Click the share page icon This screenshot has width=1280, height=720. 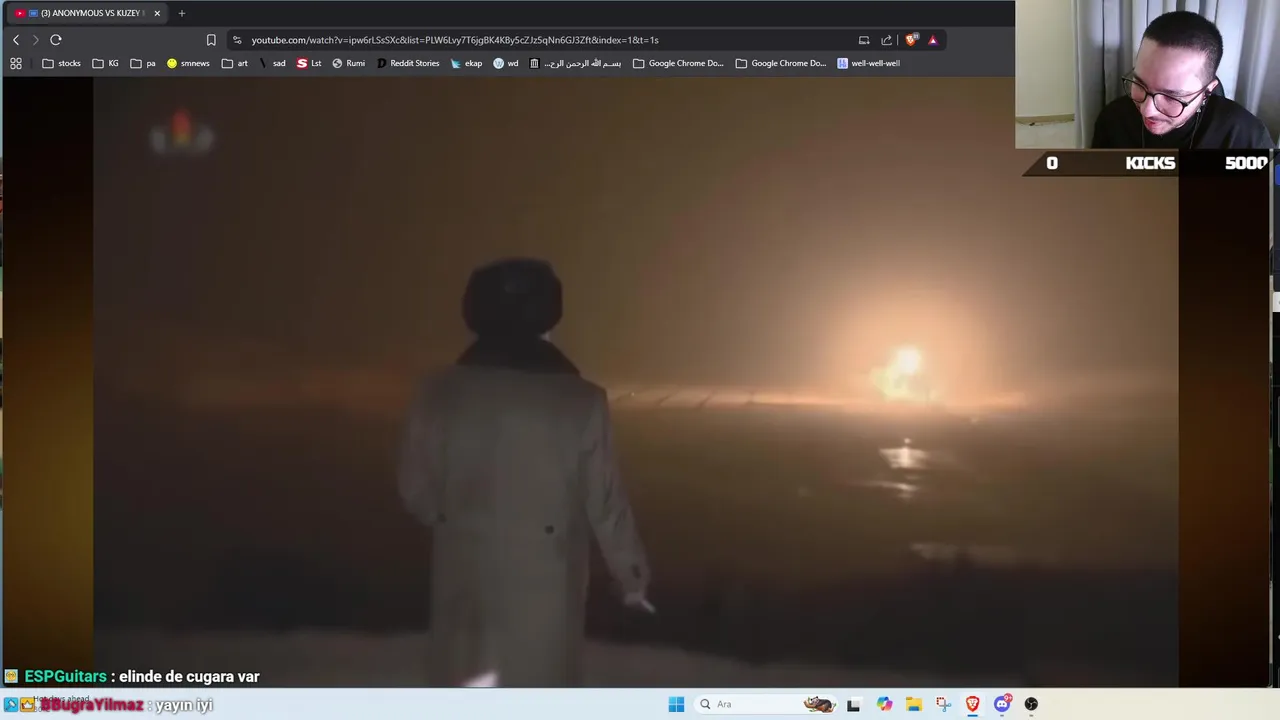[886, 40]
